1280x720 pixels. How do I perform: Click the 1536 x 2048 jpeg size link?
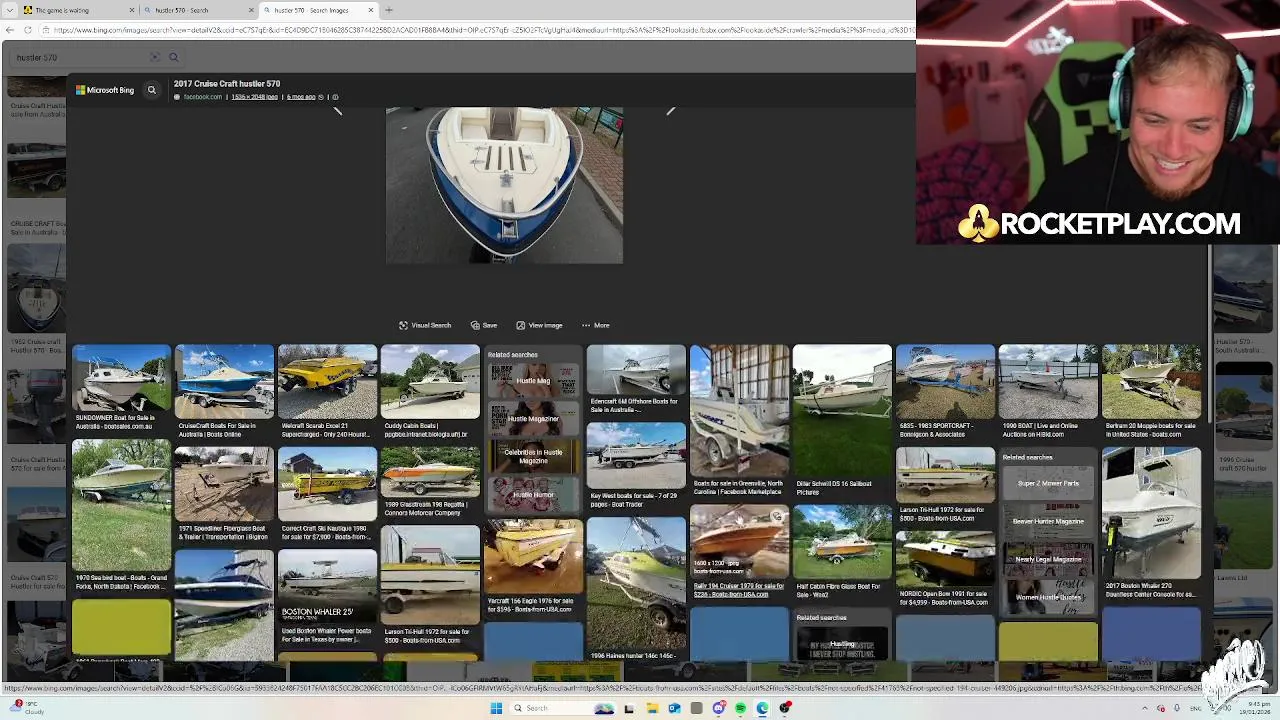[x=254, y=97]
